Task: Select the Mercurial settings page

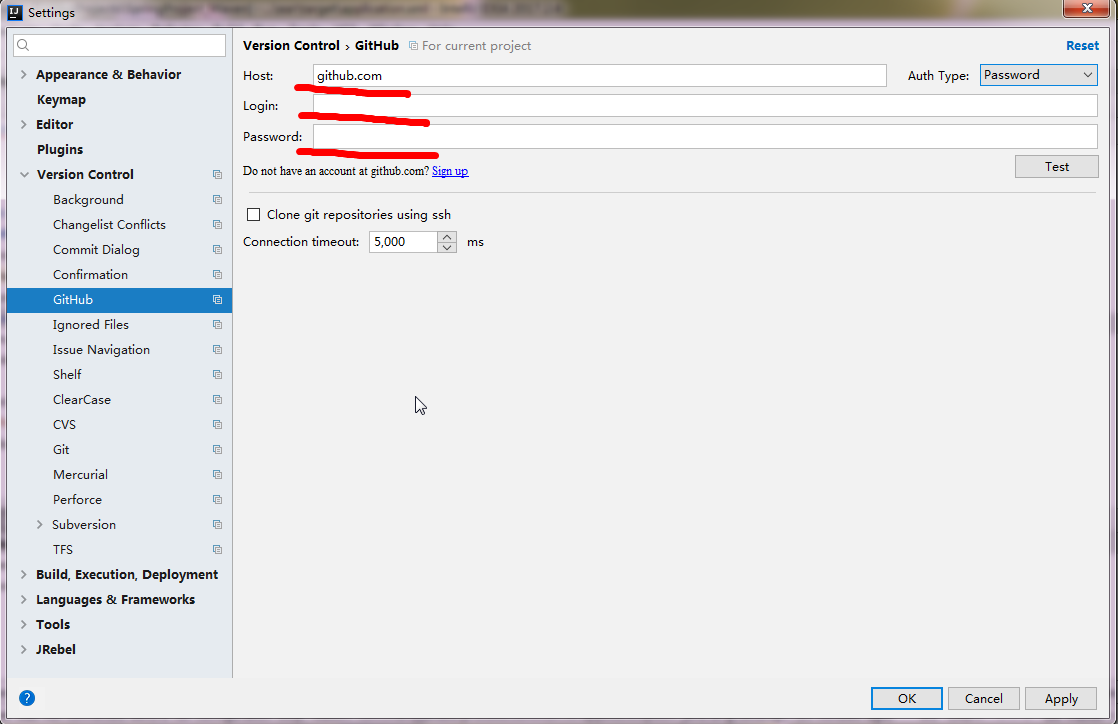Action: [x=81, y=474]
